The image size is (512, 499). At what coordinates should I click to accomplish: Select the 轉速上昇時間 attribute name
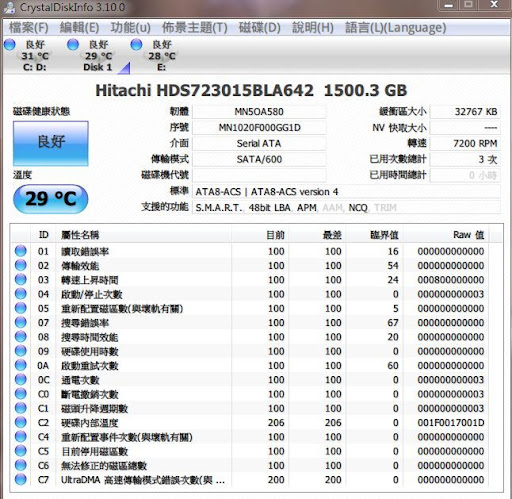[90, 280]
